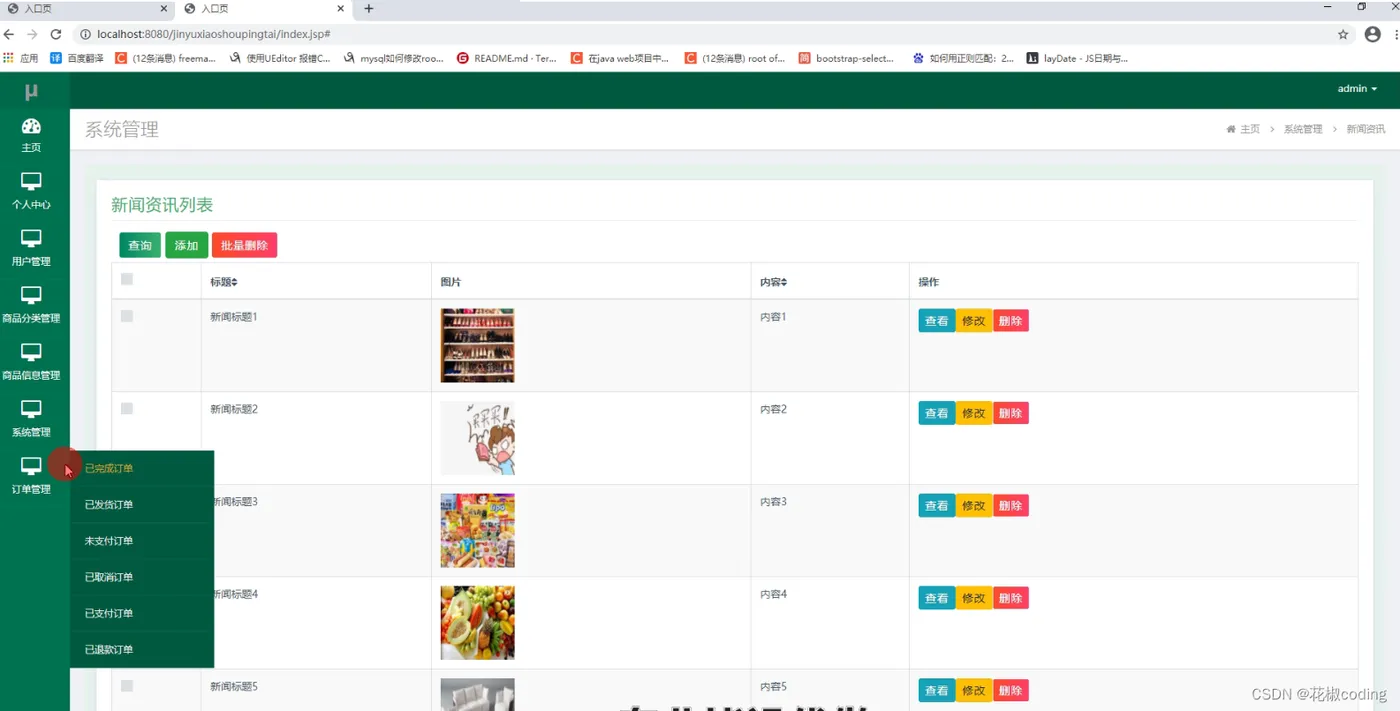The image size is (1400, 711).
Task: Check the box for 新闻标题5 row
Action: coord(127,686)
